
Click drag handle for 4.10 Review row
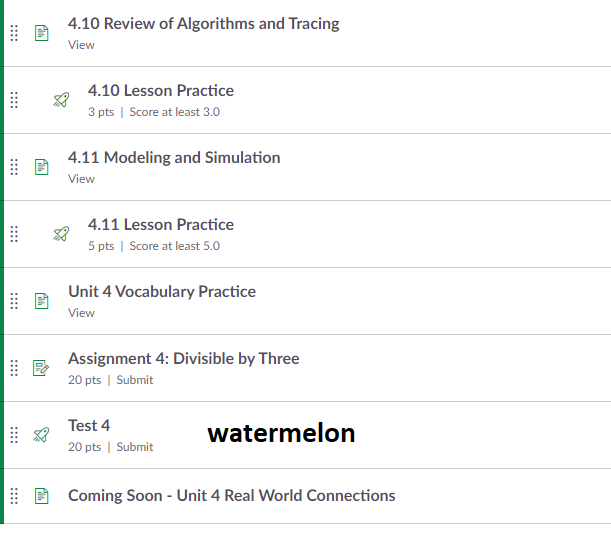[x=14, y=33]
